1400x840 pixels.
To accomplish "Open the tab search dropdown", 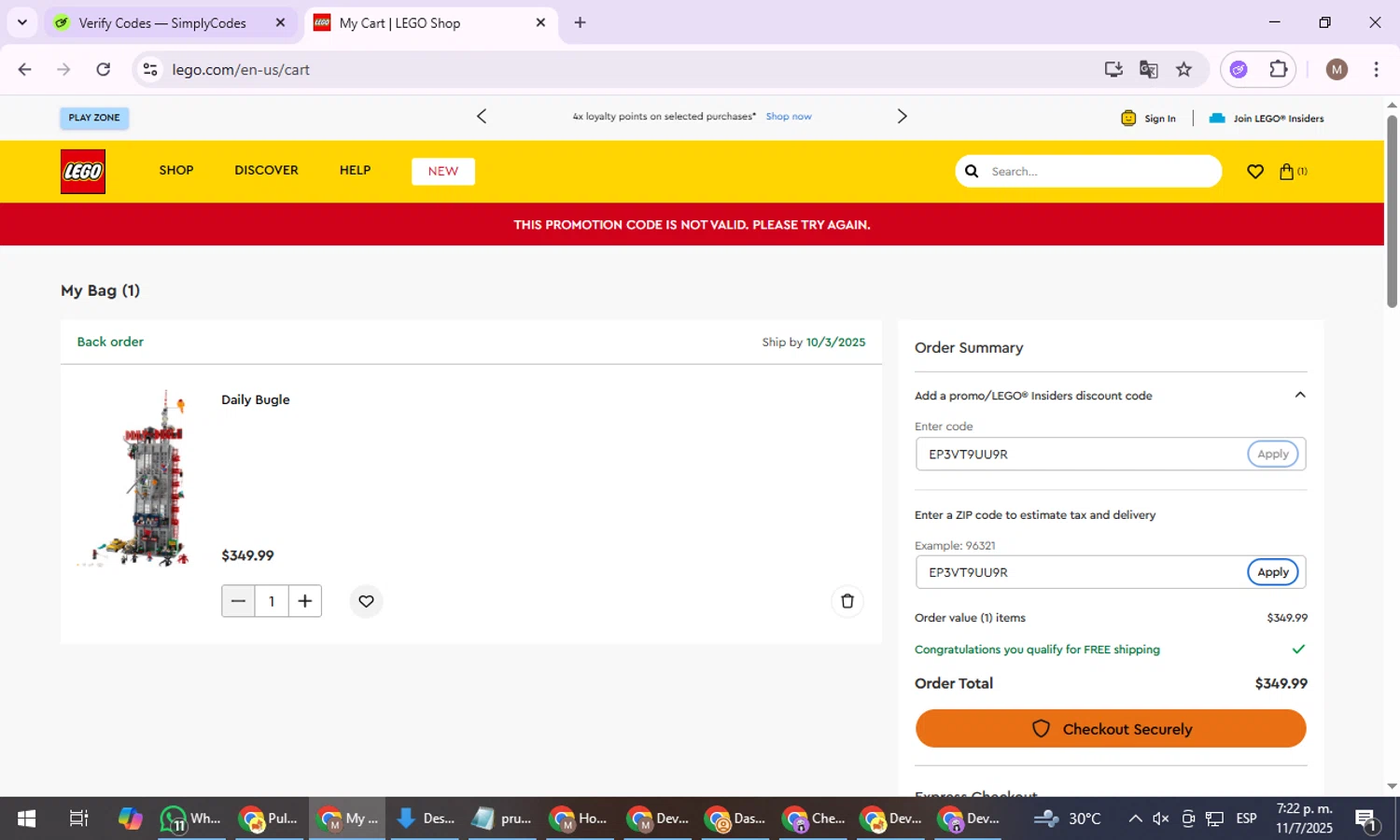I will pyautogui.click(x=22, y=23).
